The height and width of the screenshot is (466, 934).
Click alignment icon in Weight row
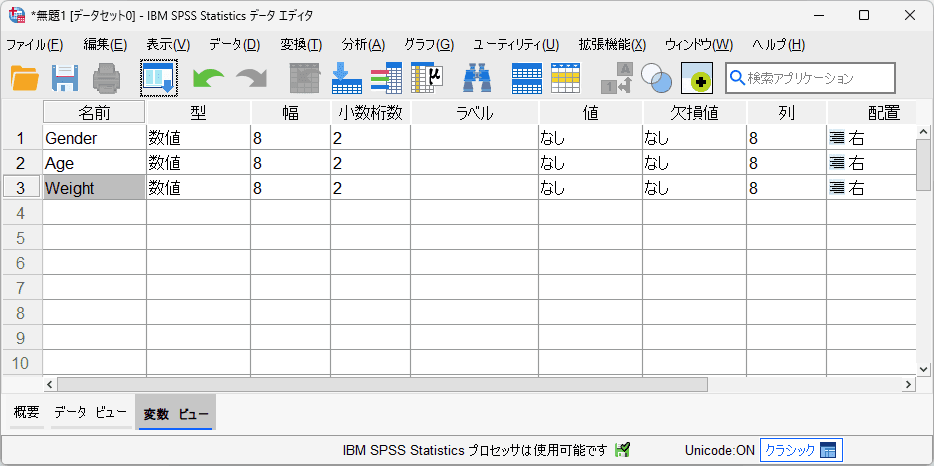point(837,188)
